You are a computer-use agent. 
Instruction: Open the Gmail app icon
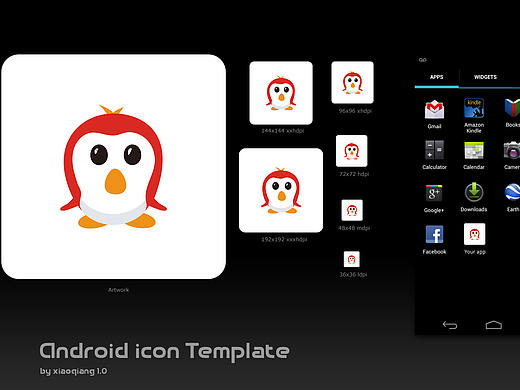[434, 109]
